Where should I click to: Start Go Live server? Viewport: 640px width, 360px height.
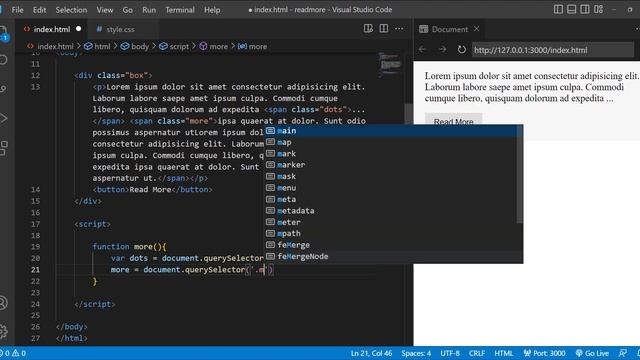(592, 353)
